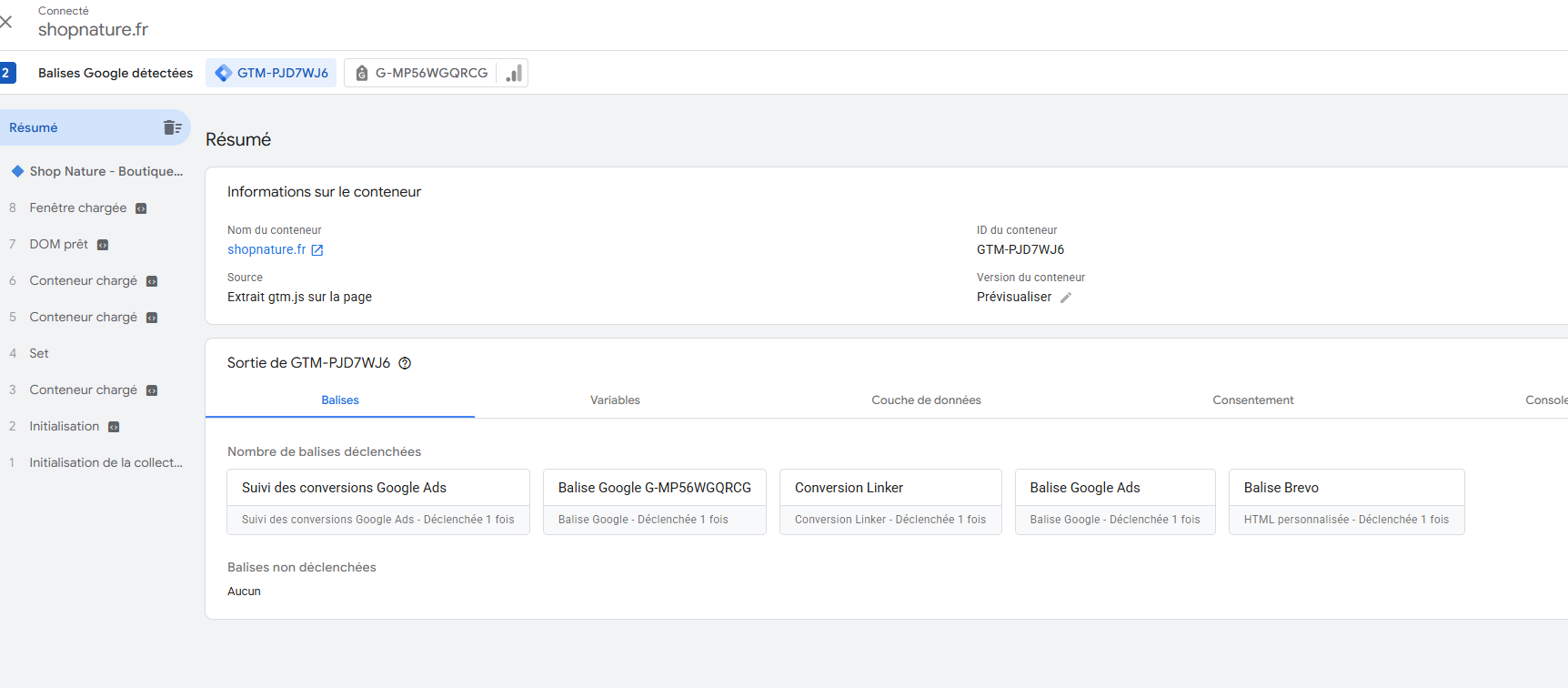This screenshot has height=688, width=1568.
Task: Open the Console tab
Action: 1546,400
